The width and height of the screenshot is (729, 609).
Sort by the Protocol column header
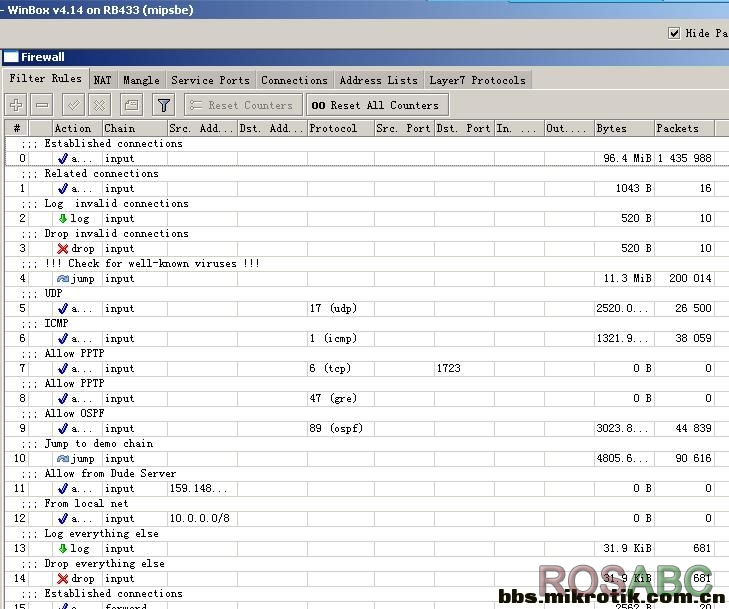pyautogui.click(x=341, y=128)
